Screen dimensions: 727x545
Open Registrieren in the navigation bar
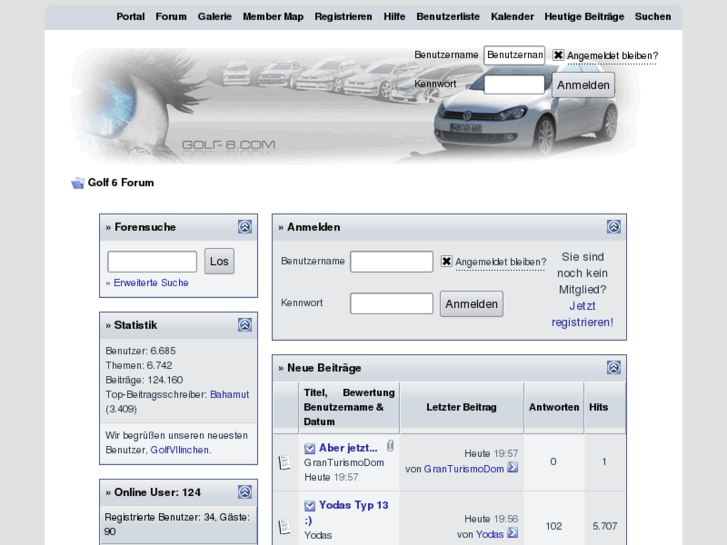pyautogui.click(x=343, y=17)
